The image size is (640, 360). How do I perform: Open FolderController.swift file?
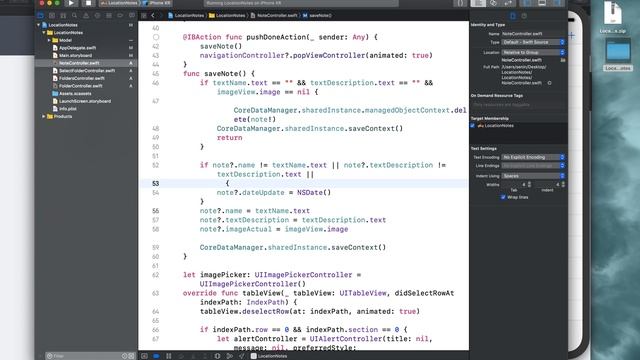(x=80, y=86)
